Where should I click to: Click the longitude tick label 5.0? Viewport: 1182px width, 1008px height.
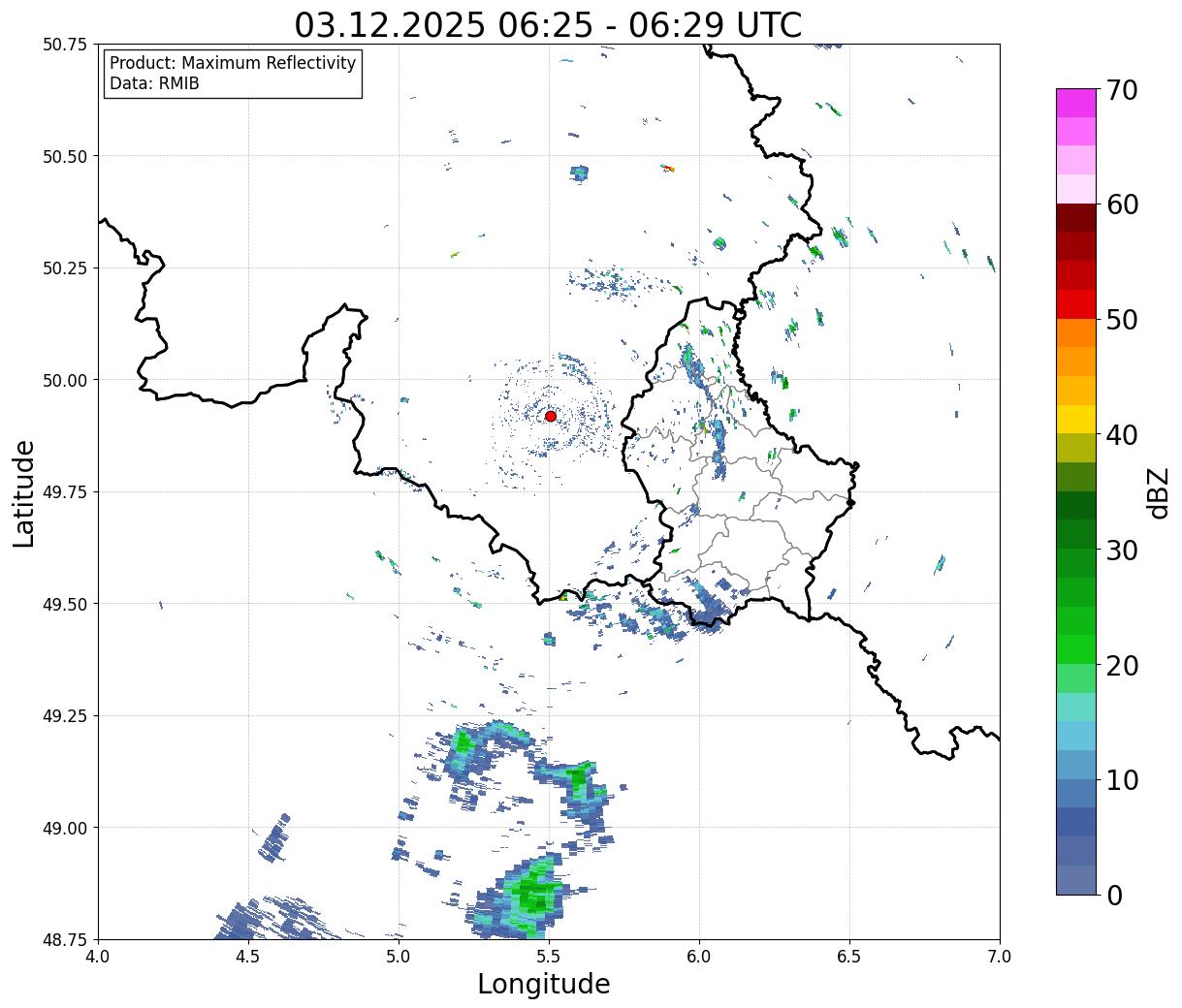pyautogui.click(x=399, y=957)
